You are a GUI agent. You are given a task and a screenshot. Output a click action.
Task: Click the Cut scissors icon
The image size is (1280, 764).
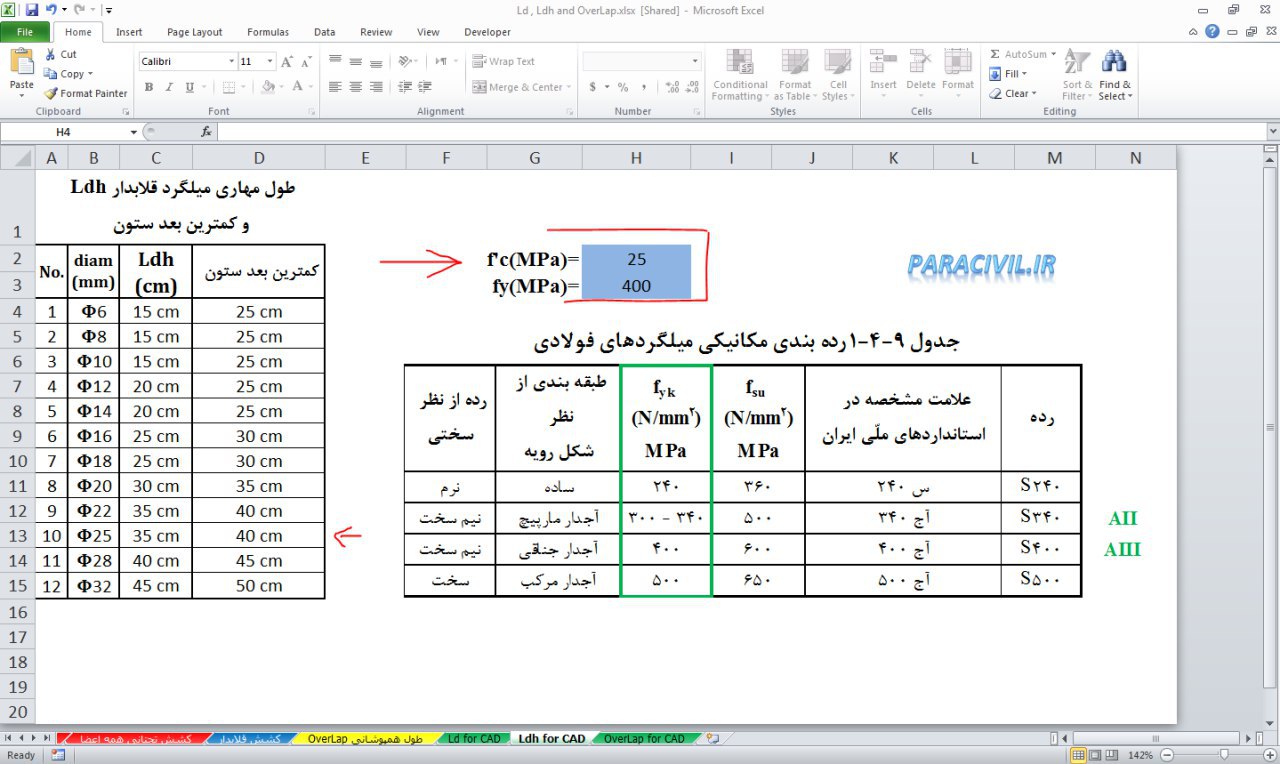pyautogui.click(x=51, y=55)
